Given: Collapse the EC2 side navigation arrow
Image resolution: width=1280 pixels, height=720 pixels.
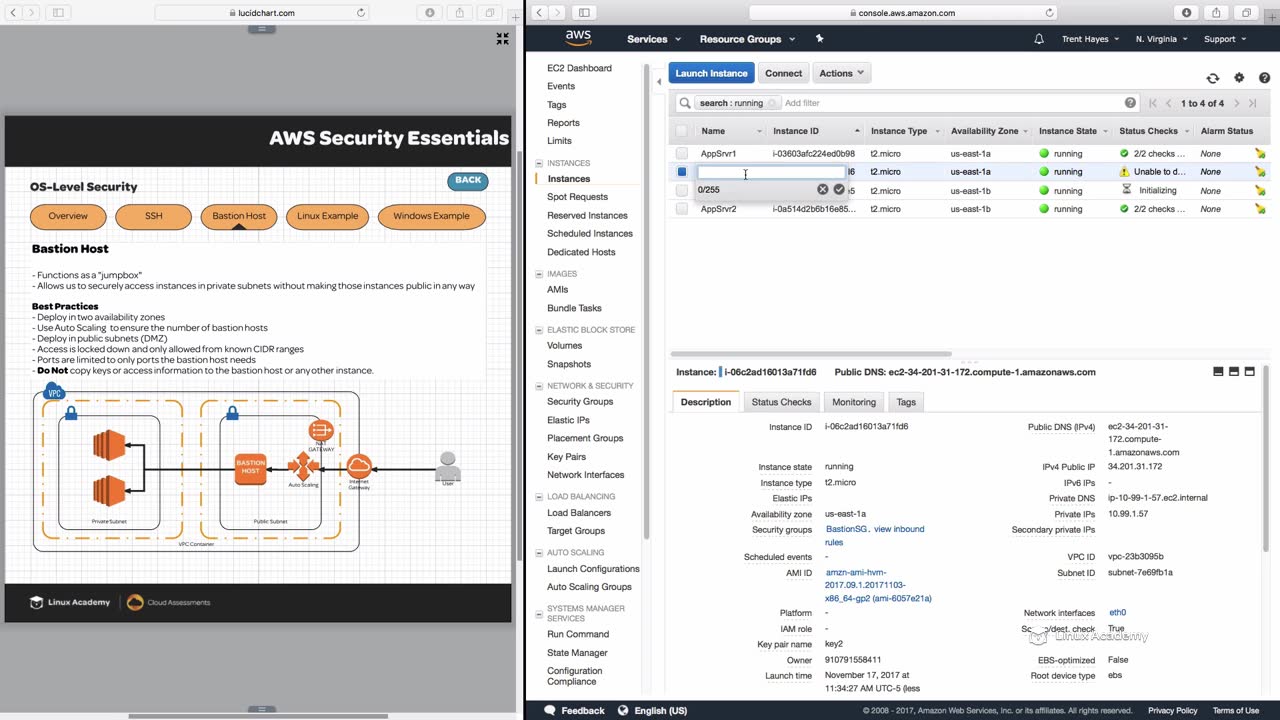Looking at the screenshot, I should click(659, 81).
